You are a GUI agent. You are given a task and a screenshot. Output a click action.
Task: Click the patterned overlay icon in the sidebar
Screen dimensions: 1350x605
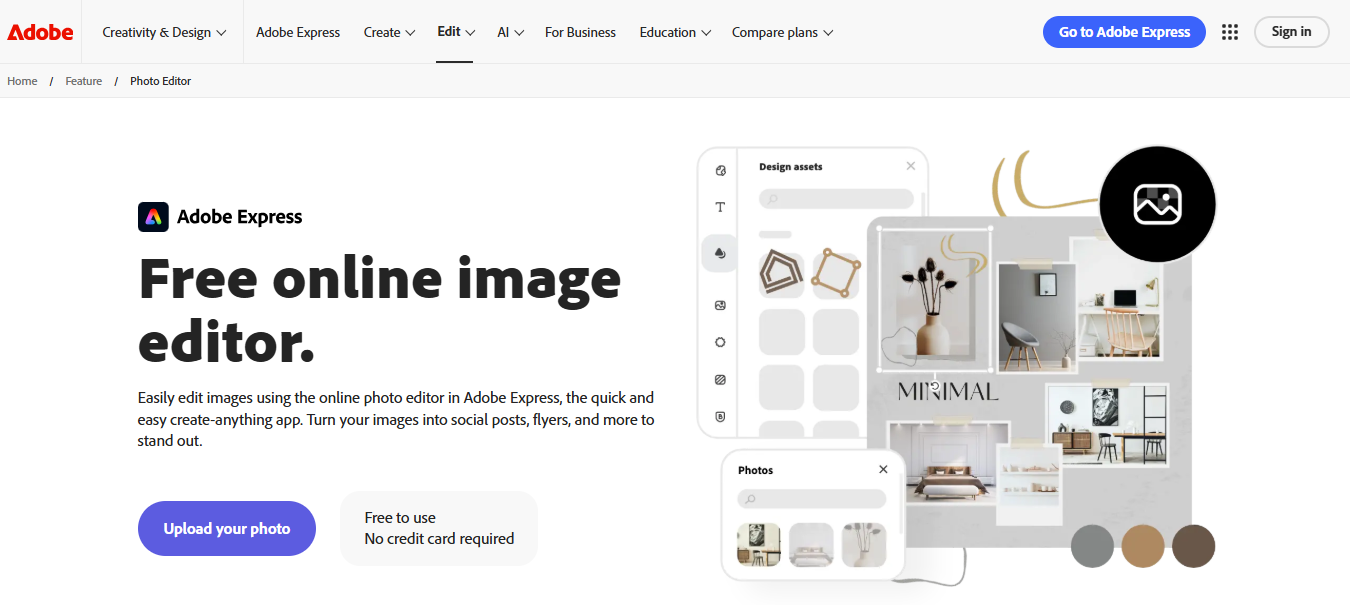(719, 379)
